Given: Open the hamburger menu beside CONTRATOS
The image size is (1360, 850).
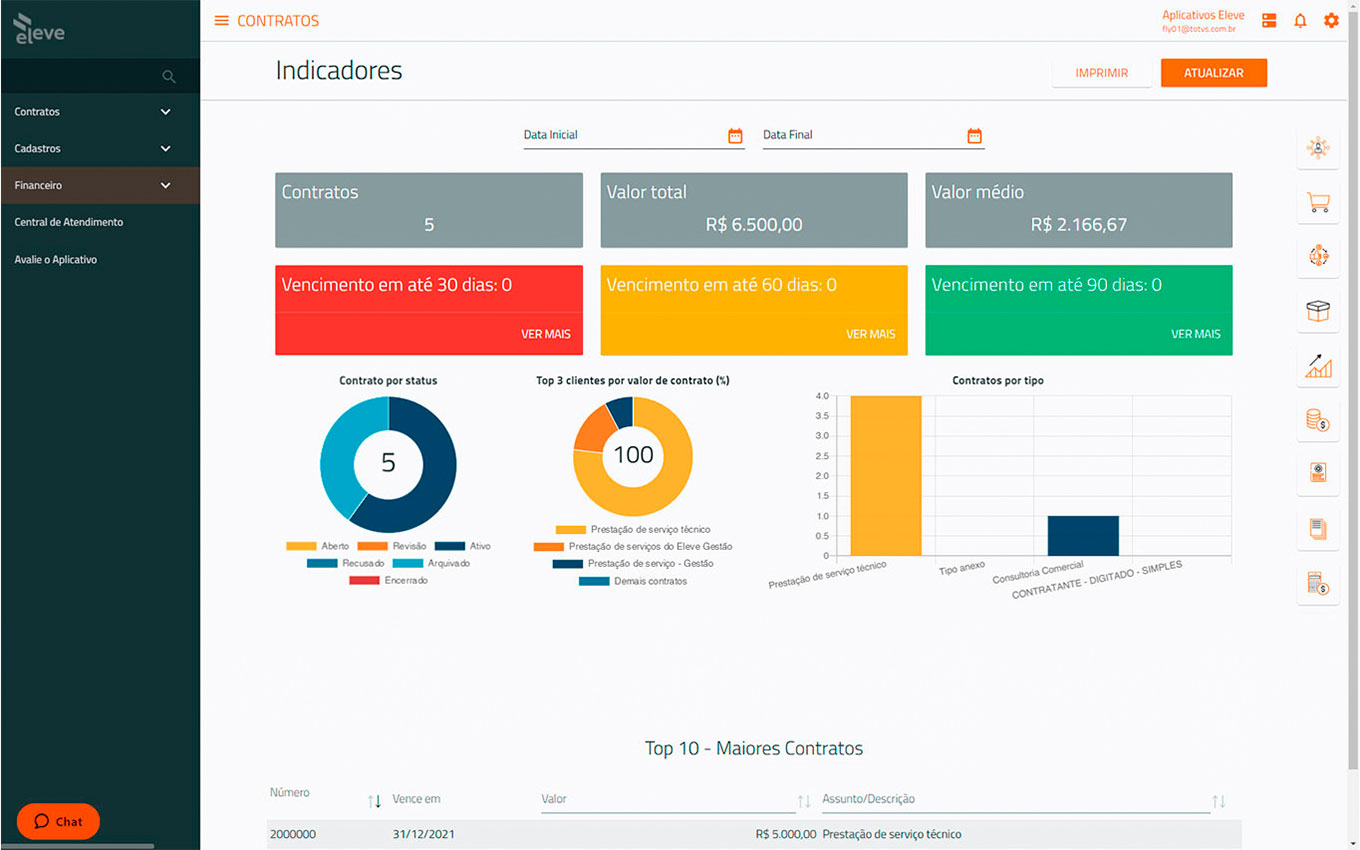Looking at the screenshot, I should tap(221, 21).
